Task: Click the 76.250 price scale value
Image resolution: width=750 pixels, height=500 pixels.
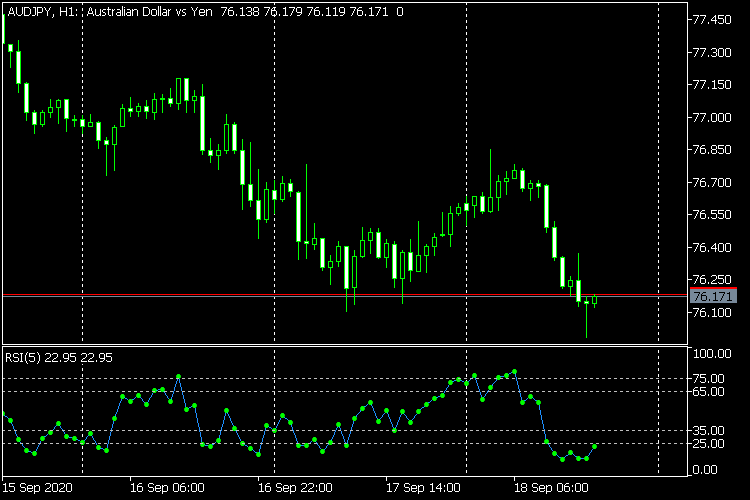Action: (712, 279)
